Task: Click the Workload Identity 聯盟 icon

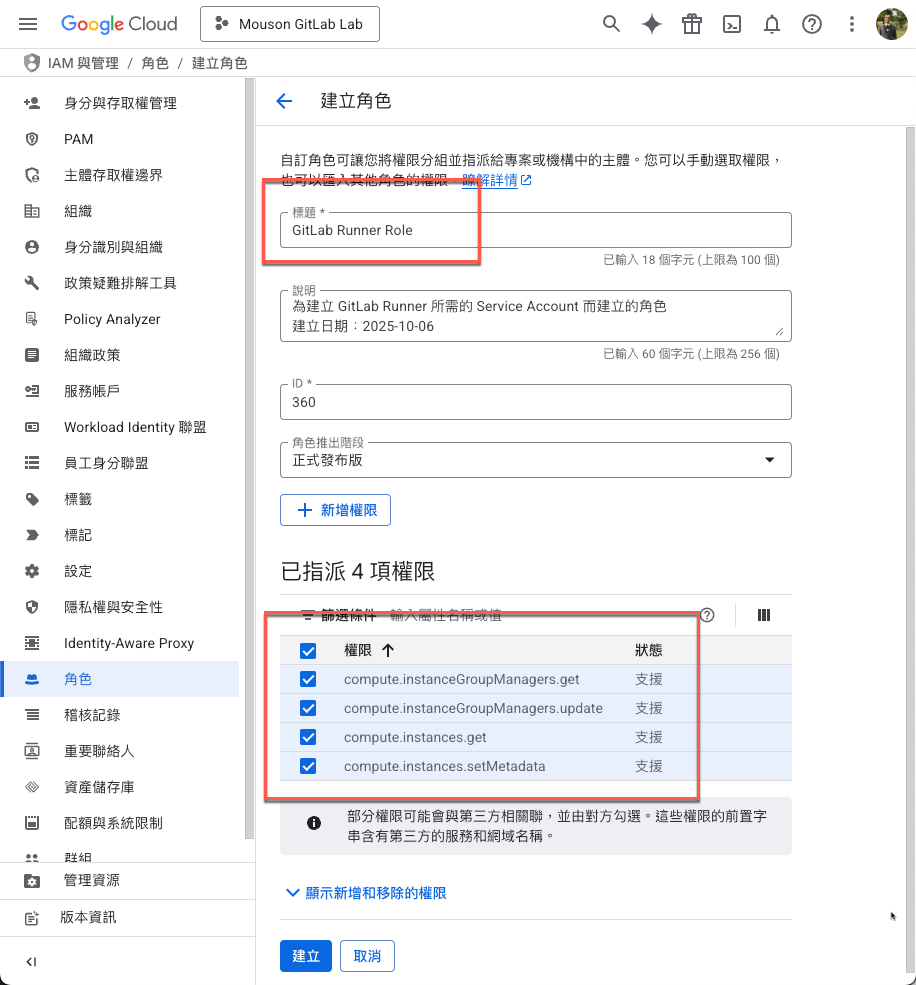Action: tap(31, 427)
